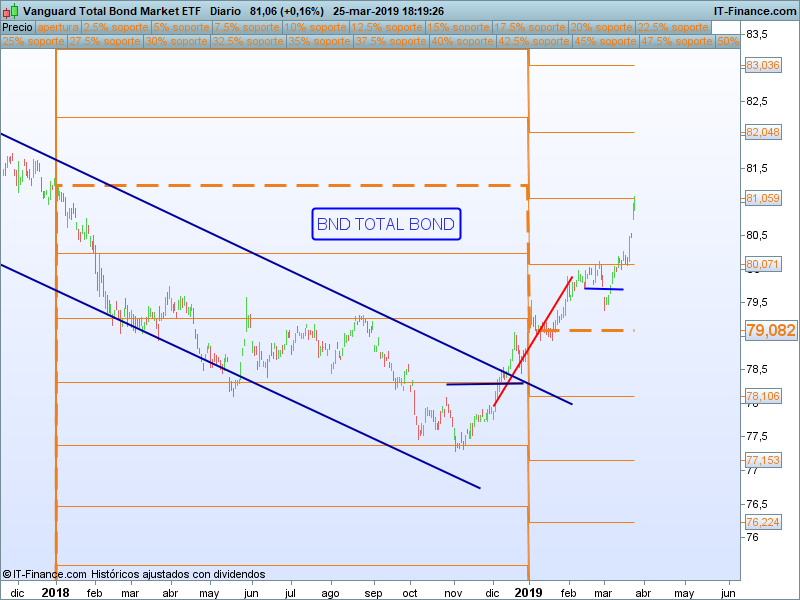The image size is (800, 600).
Task: Click the candlestick chart icon beside the title
Action: (10, 10)
